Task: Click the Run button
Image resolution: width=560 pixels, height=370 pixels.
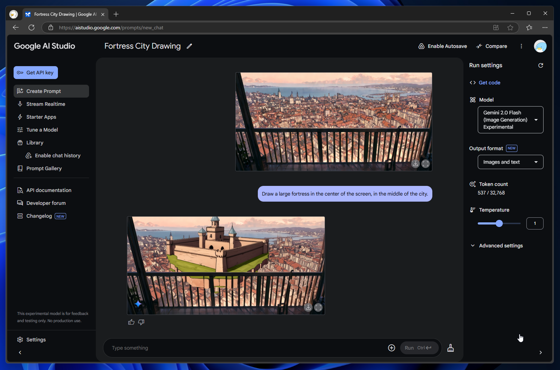Action: click(419, 348)
